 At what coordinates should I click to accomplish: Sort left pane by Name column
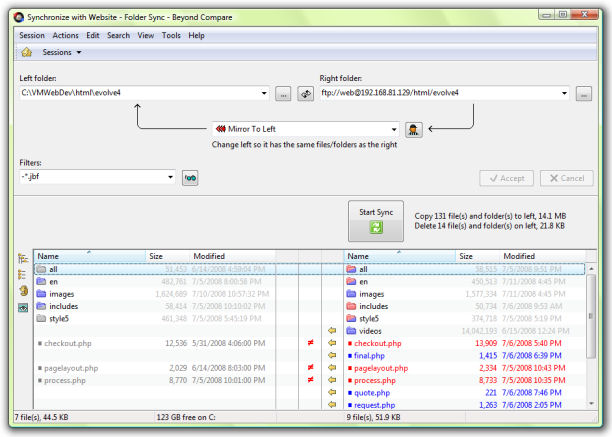point(90,256)
